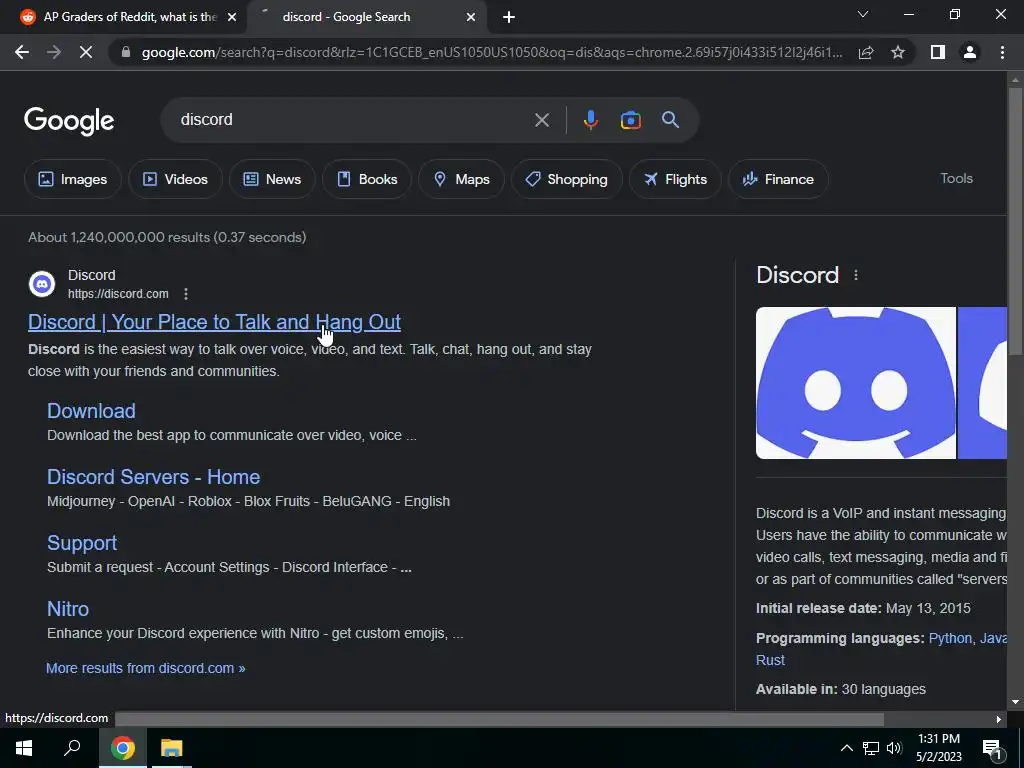Bookmark this page with the star icon
Image resolution: width=1024 pixels, height=768 pixels.
tap(898, 52)
